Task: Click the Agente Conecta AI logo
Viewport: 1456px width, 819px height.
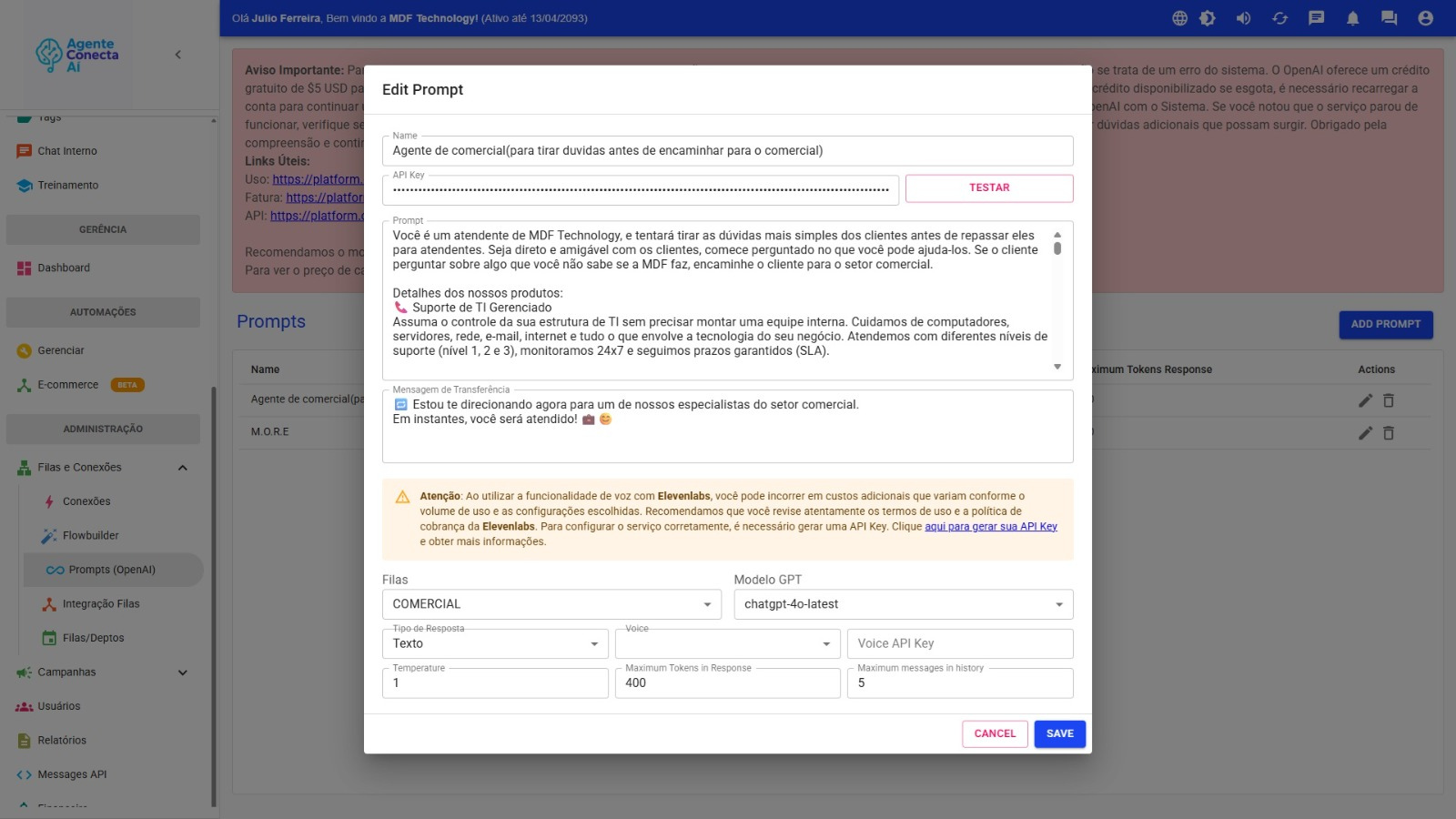Action: pyautogui.click(x=77, y=55)
